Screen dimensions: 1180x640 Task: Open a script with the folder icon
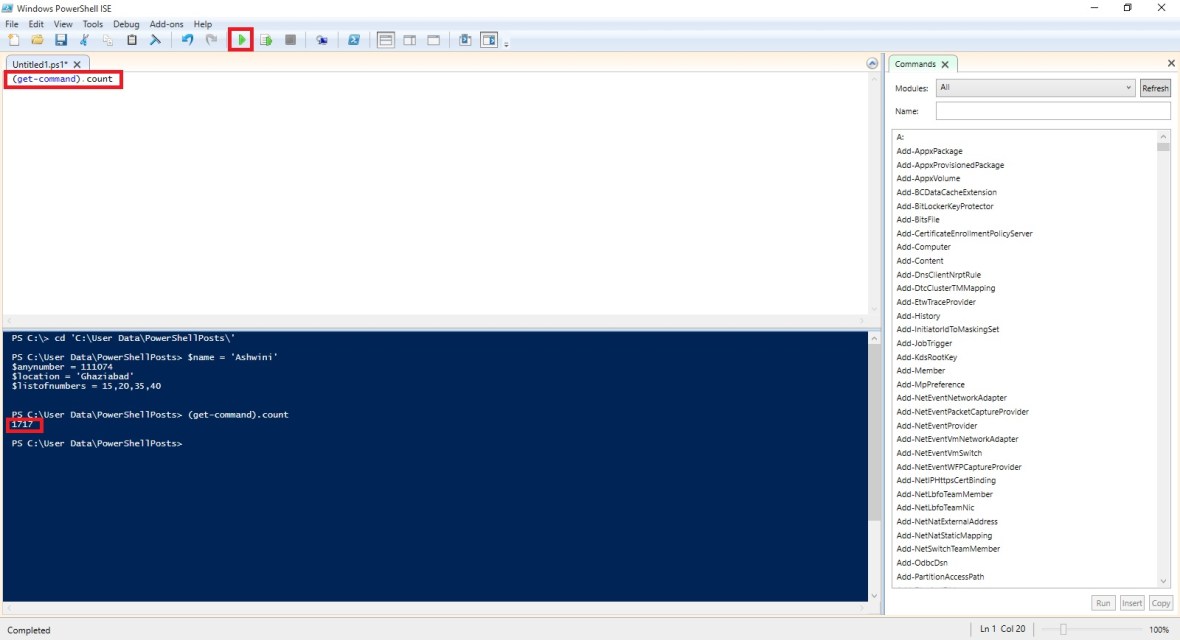[37, 40]
